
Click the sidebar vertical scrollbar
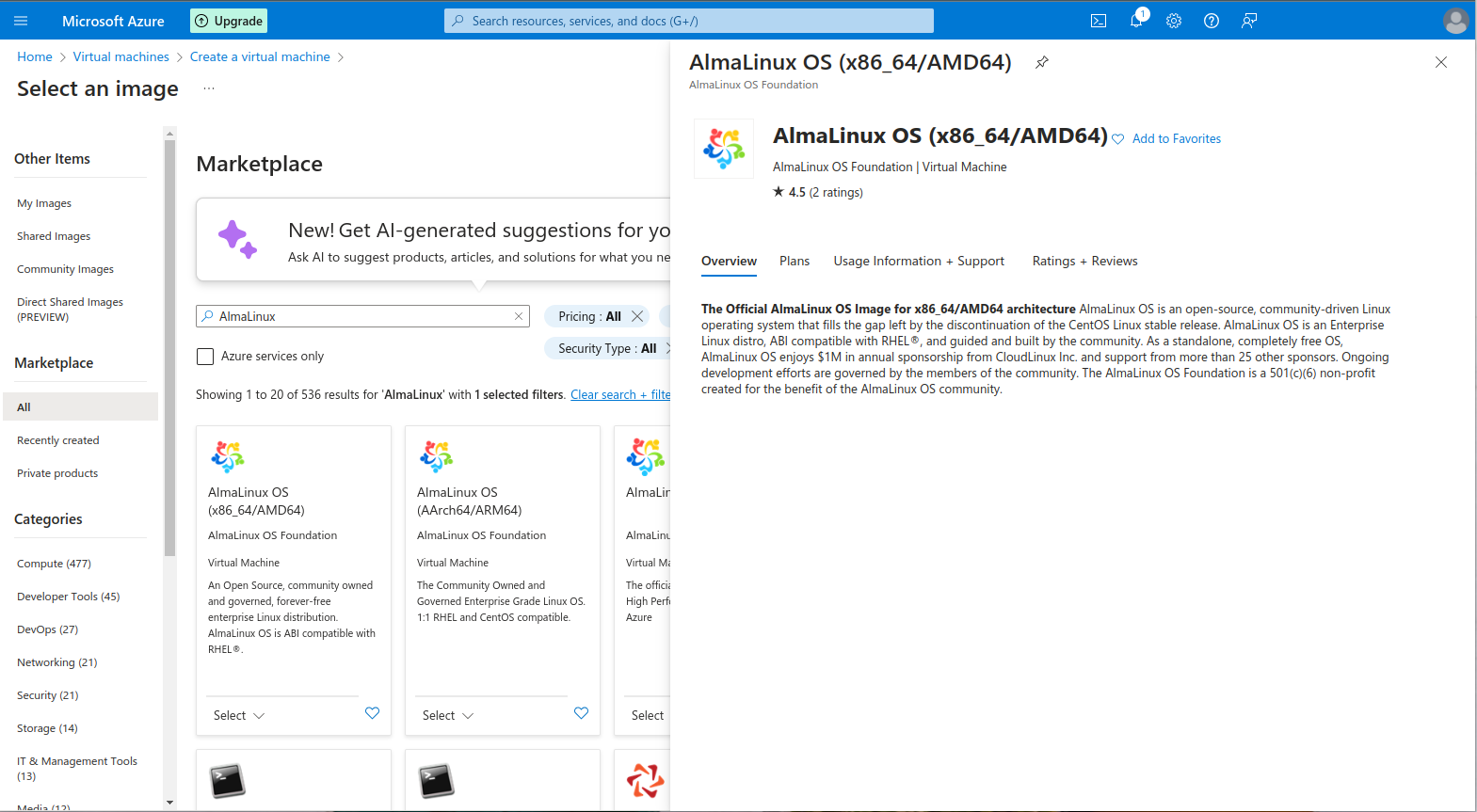[169, 348]
